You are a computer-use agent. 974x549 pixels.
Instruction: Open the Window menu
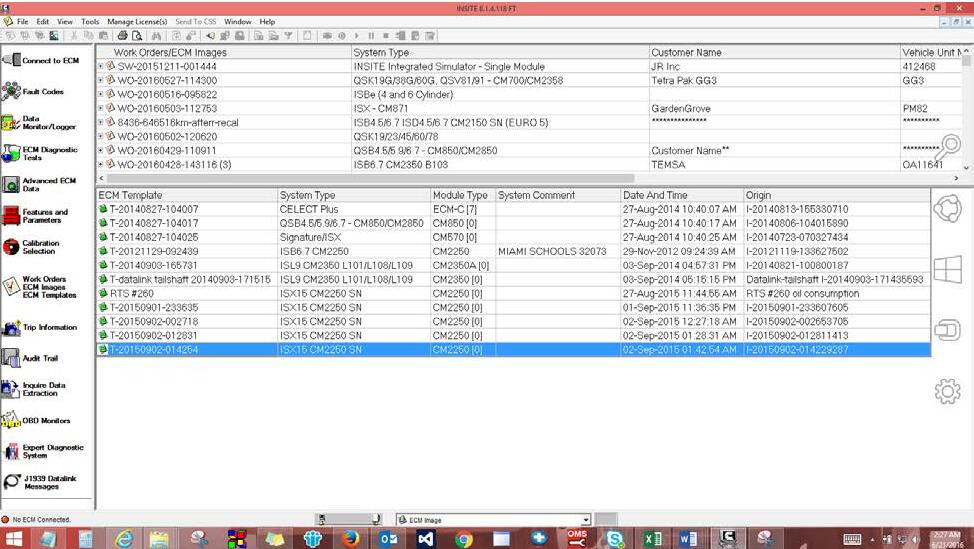238,21
